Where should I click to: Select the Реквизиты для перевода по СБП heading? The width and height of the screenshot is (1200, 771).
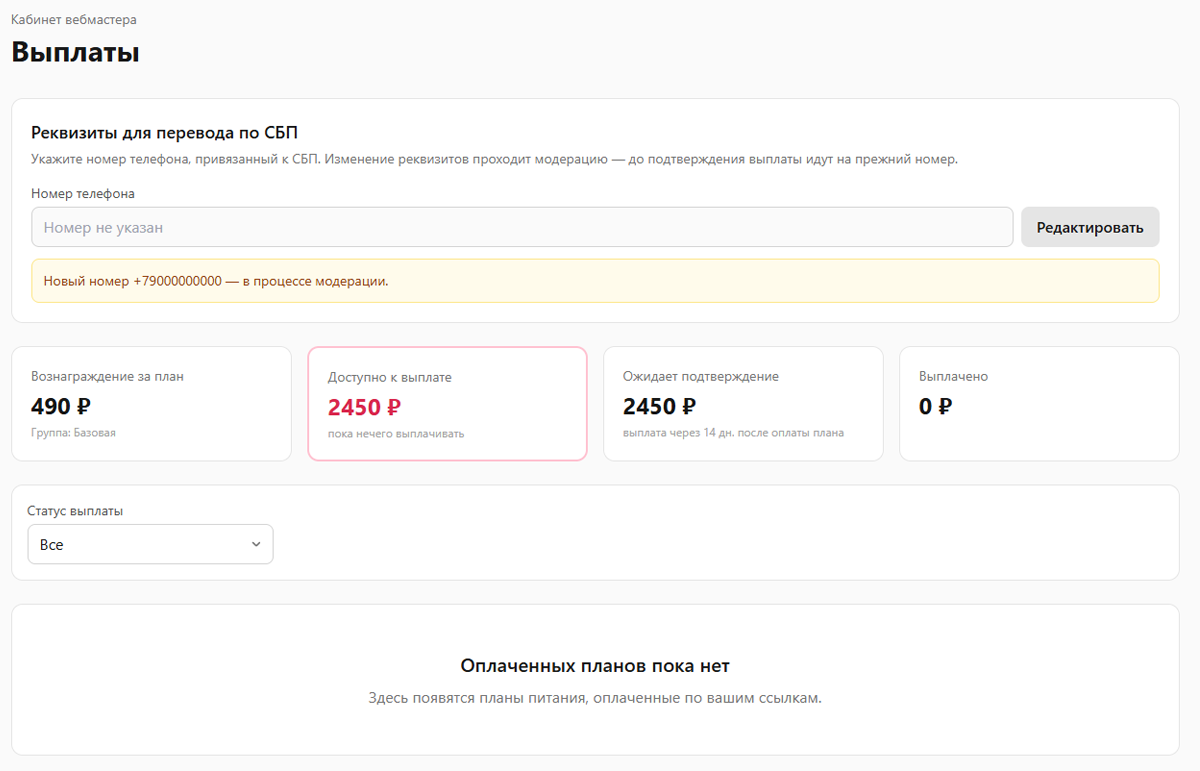165,132
